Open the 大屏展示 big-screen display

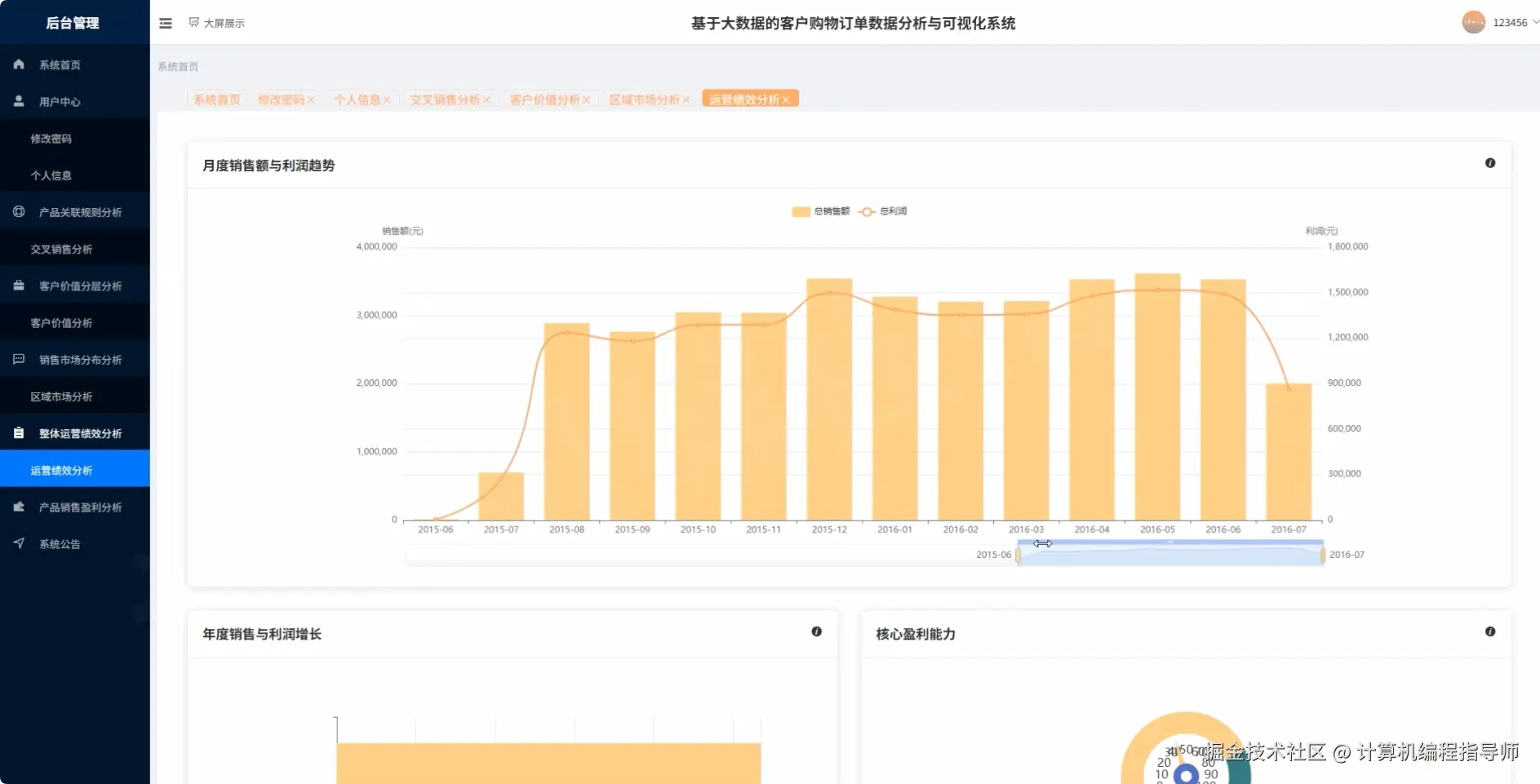tap(216, 23)
